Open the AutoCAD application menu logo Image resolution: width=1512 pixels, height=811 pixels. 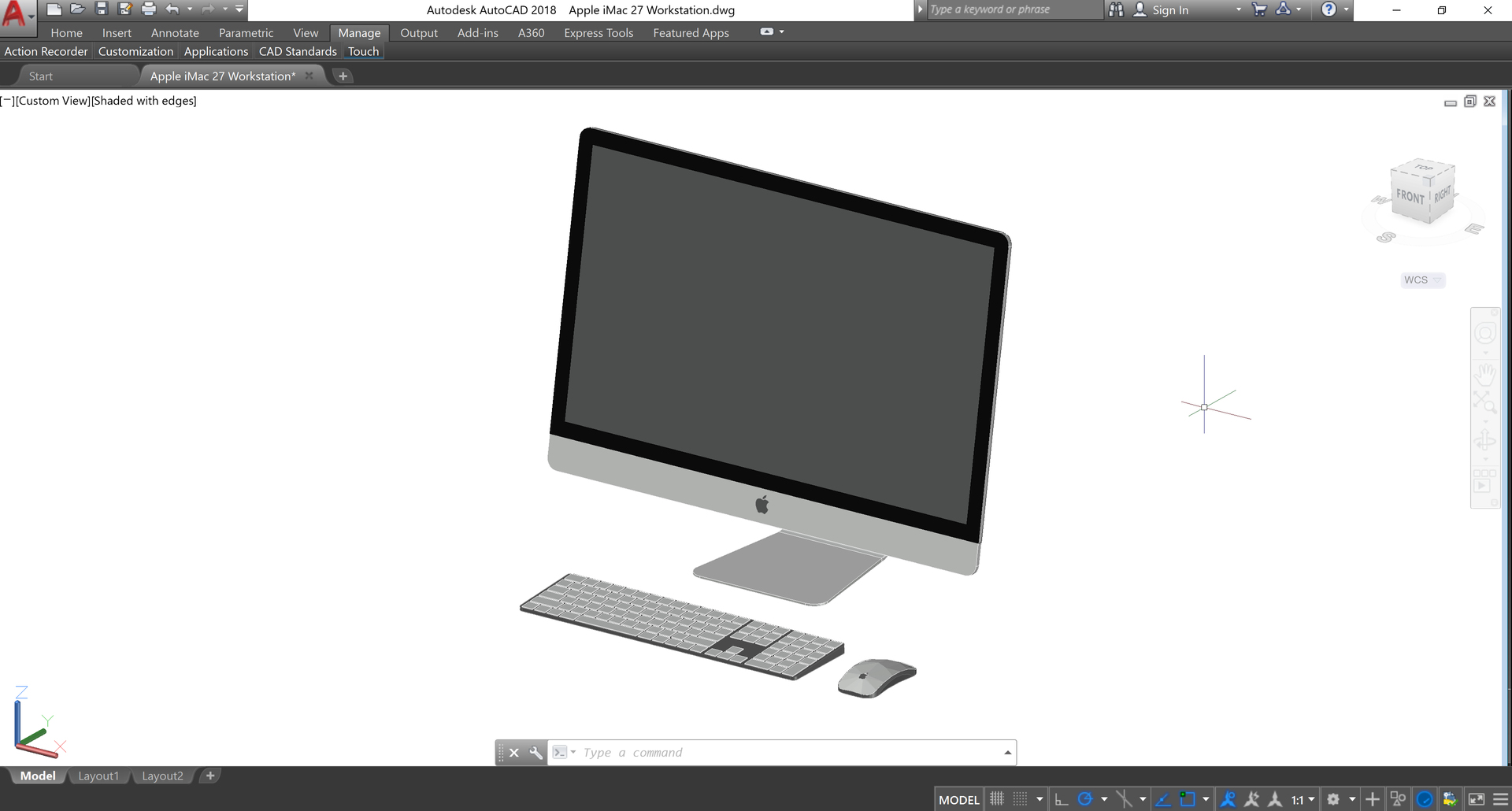pos(16,14)
